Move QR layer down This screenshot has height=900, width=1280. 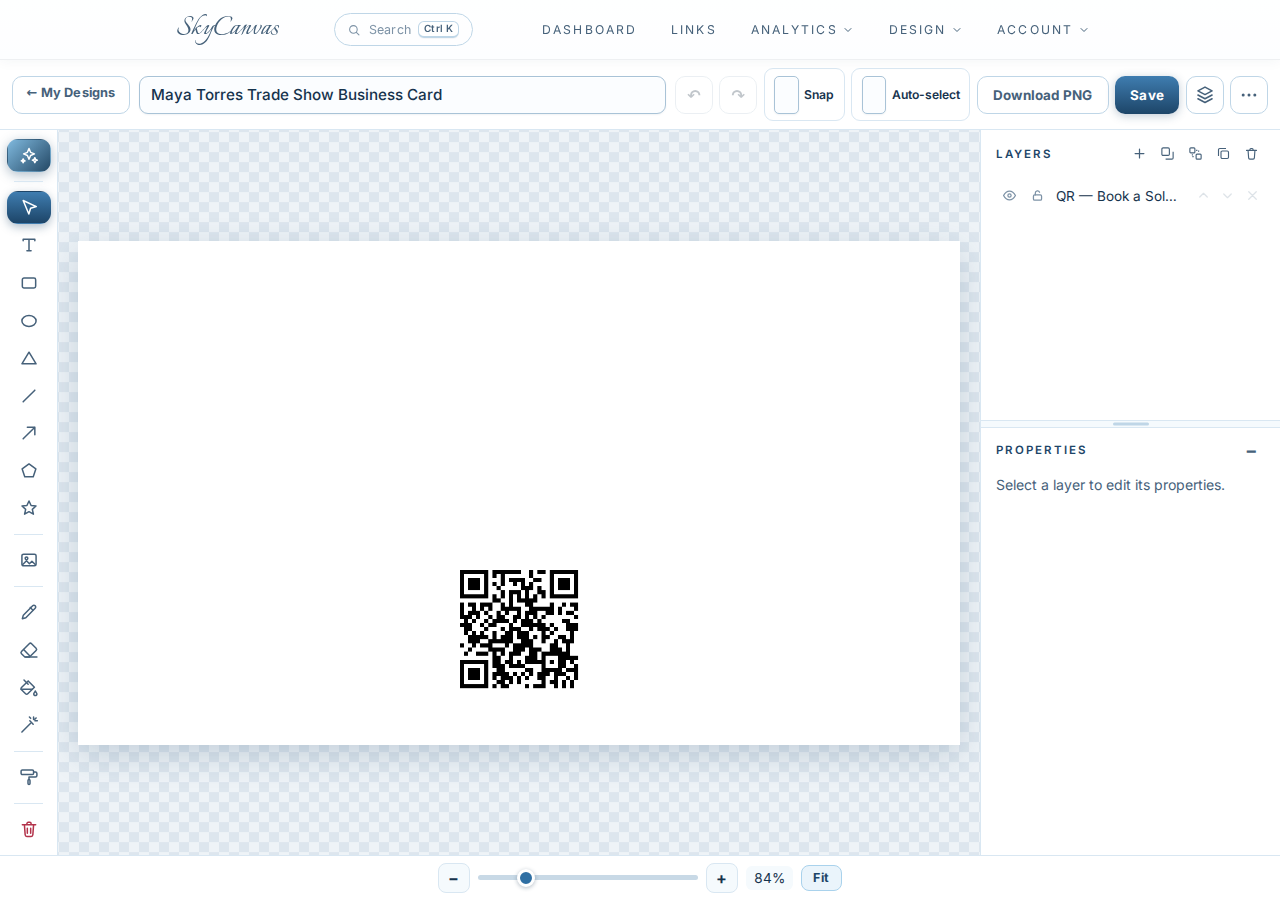click(1227, 196)
